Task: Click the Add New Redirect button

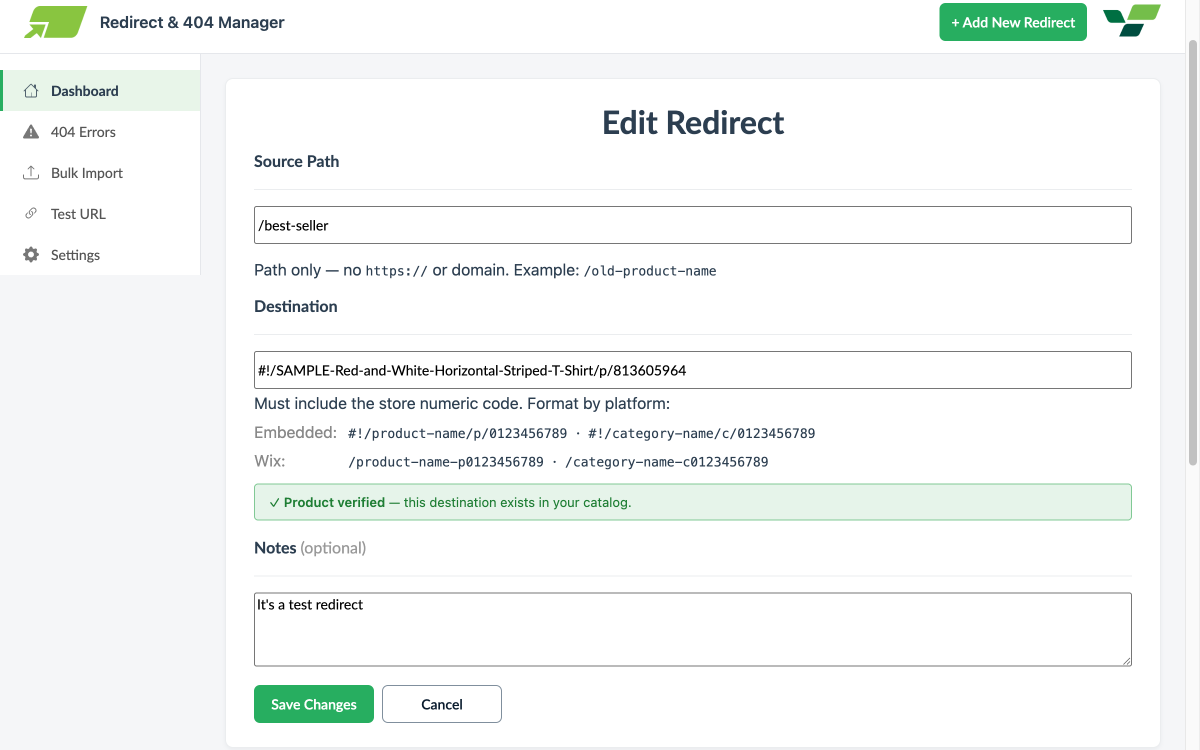Action: click(1013, 22)
